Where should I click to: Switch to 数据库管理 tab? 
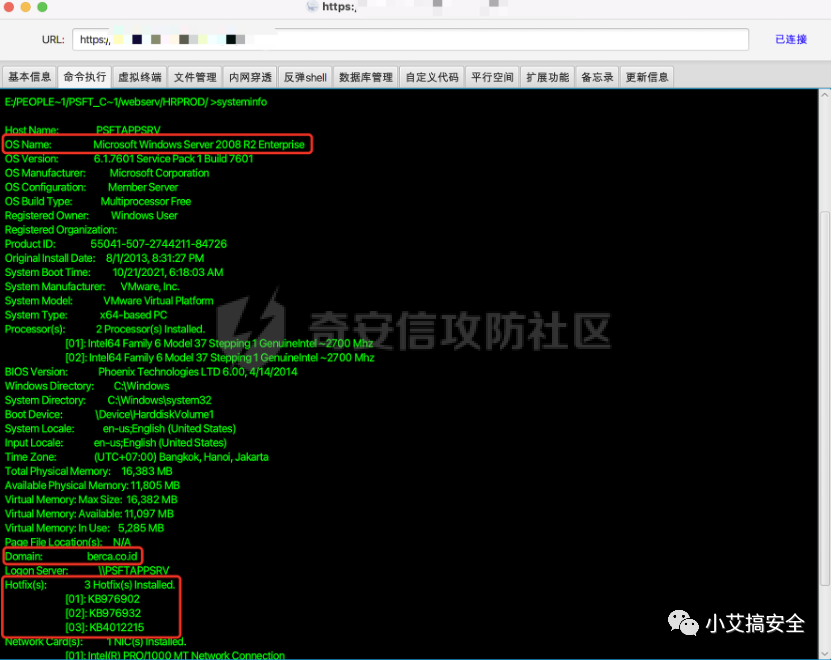[366, 77]
